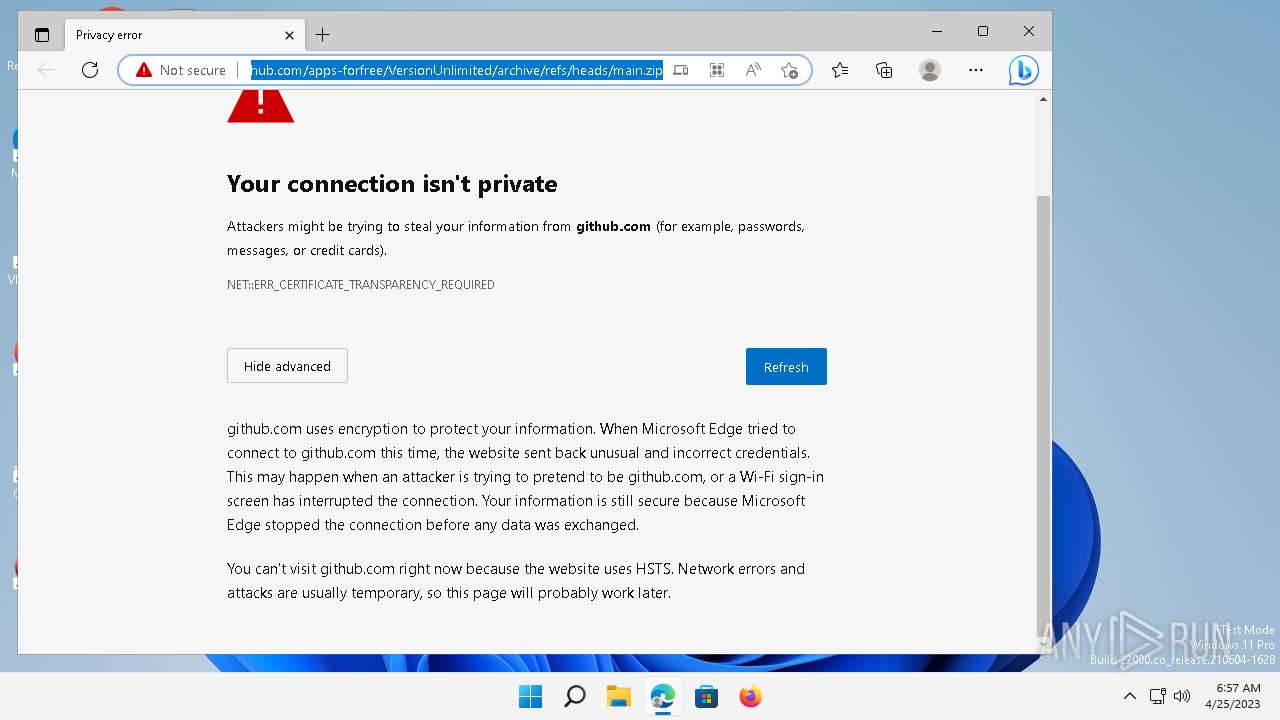Viewport: 1280px width, 720px height.
Task: Click the github.com URL address field
Action: pos(456,70)
